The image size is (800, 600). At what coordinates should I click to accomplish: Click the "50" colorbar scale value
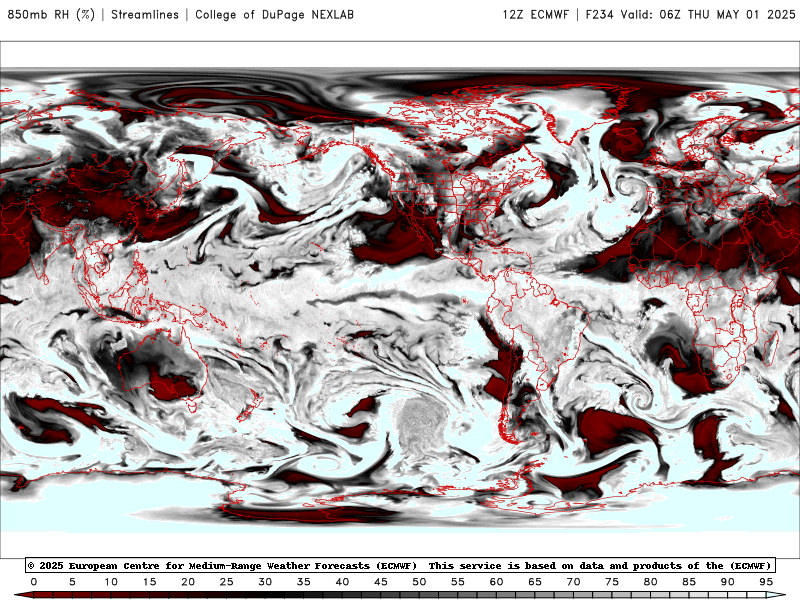[419, 582]
